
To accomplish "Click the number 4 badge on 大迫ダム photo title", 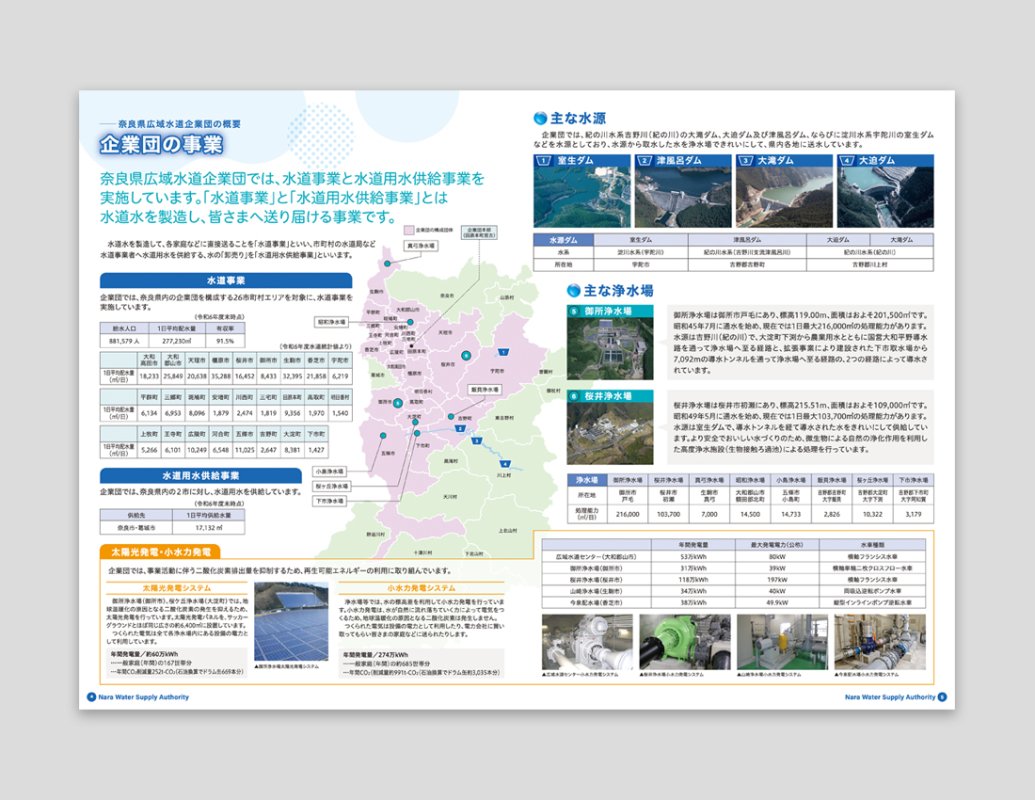I will coord(847,160).
